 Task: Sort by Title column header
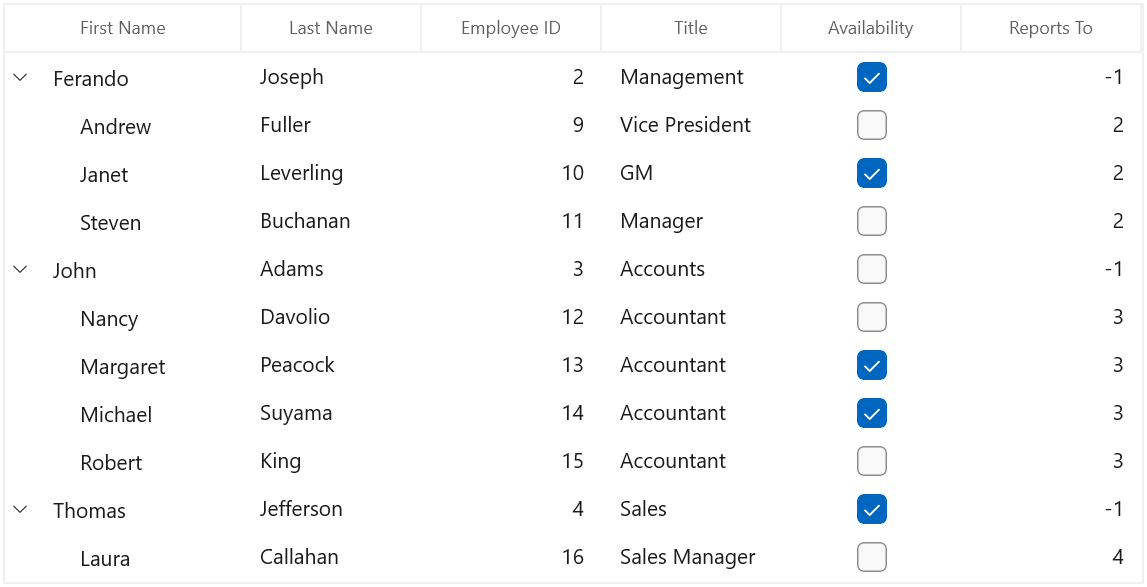691,28
